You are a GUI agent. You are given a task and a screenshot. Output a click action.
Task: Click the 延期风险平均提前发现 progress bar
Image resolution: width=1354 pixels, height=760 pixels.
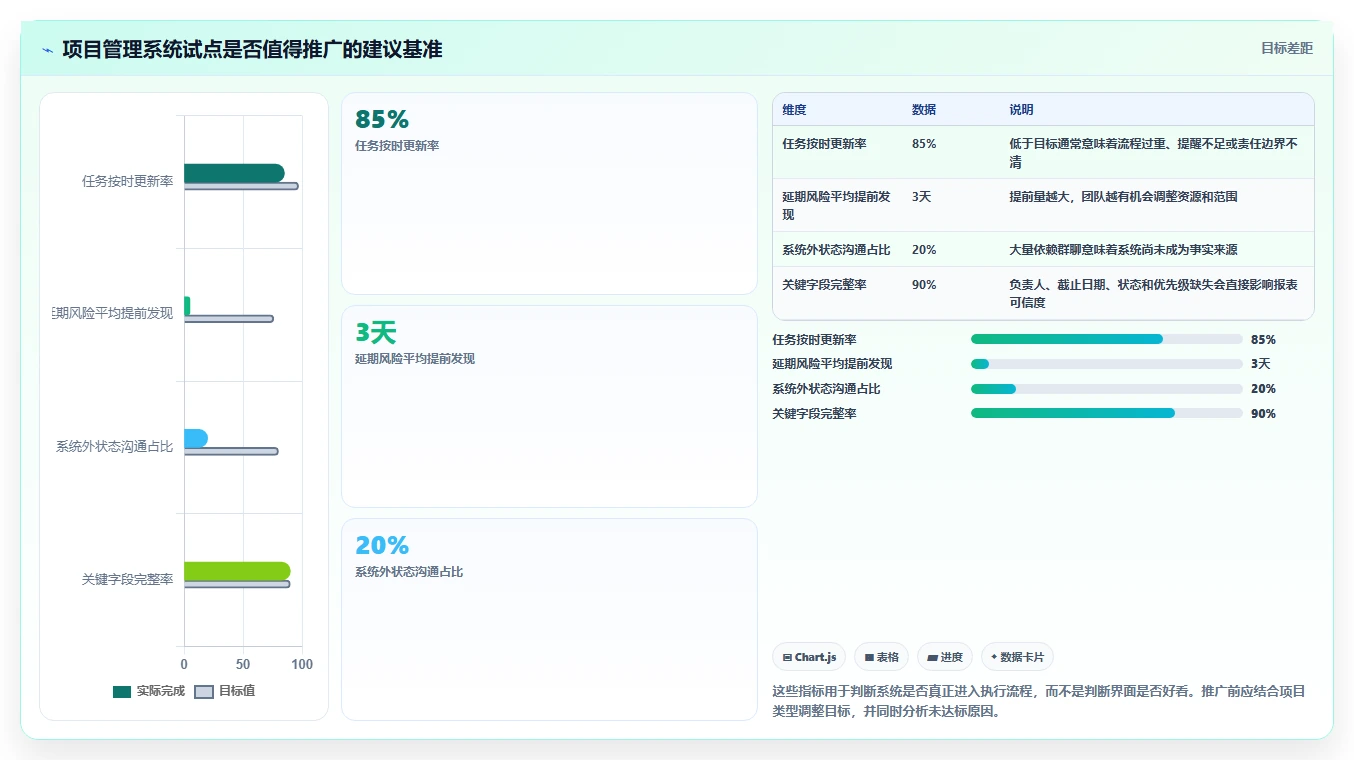[1106, 364]
